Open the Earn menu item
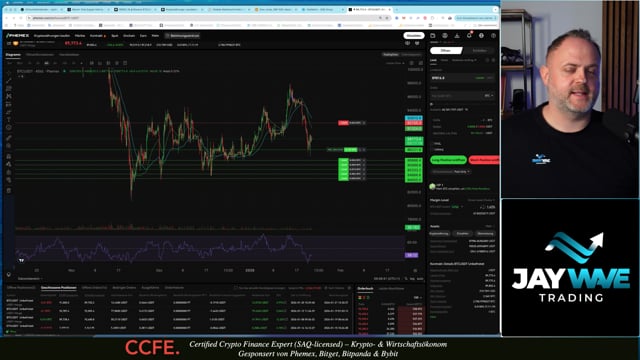Image resolution: width=640 pixels, height=360 pixels. [143, 36]
